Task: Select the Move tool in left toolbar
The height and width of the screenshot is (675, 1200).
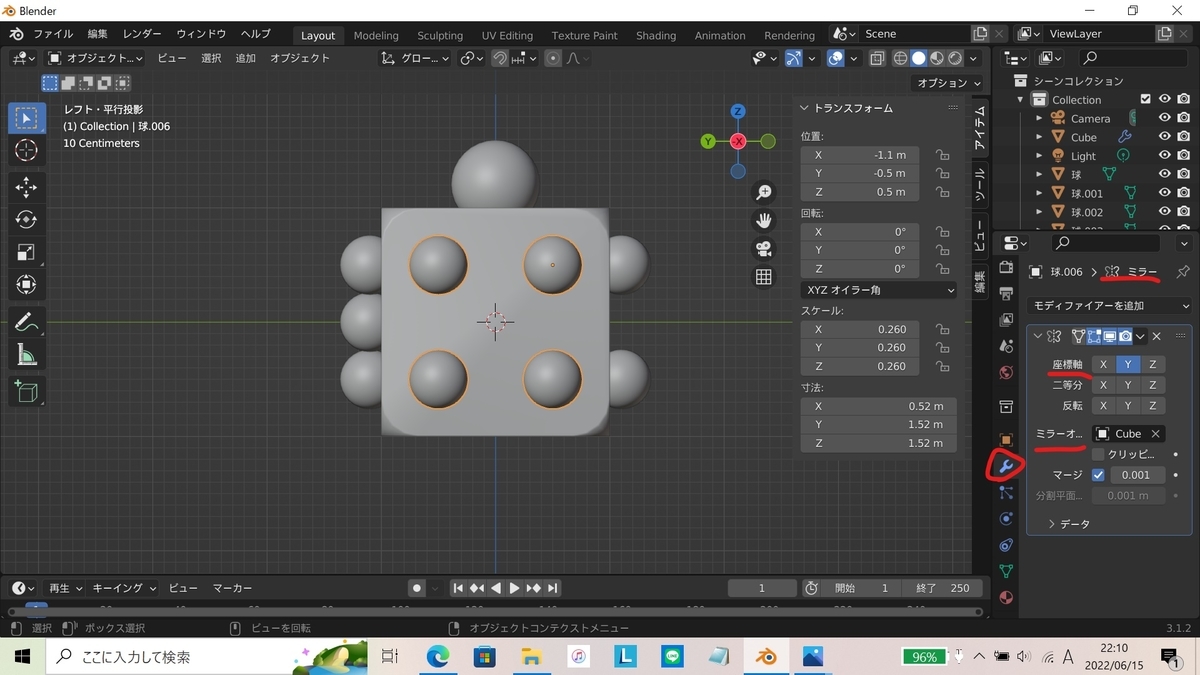Action: [27, 187]
